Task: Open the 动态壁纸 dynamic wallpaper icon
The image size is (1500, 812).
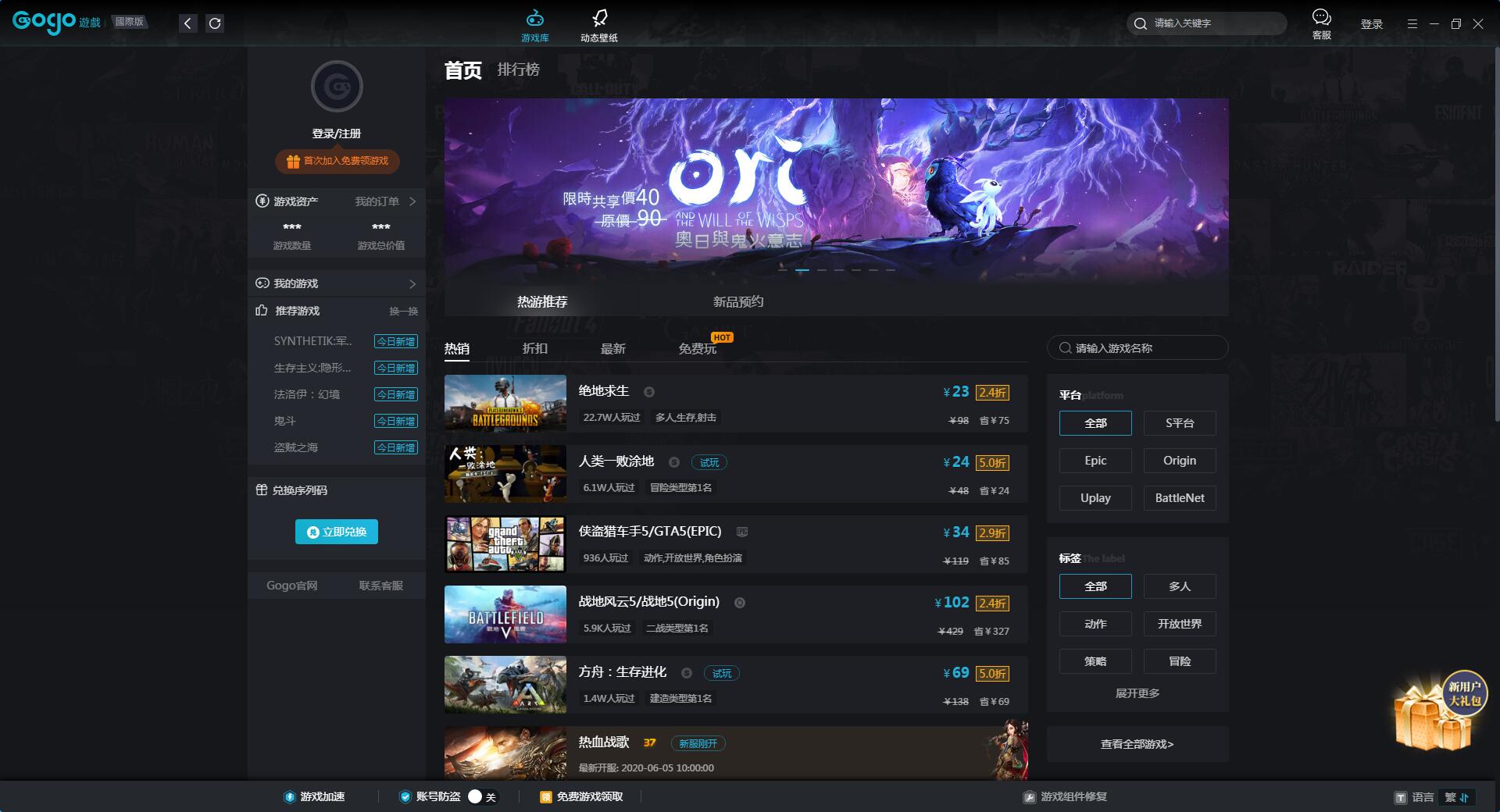Action: (599, 18)
